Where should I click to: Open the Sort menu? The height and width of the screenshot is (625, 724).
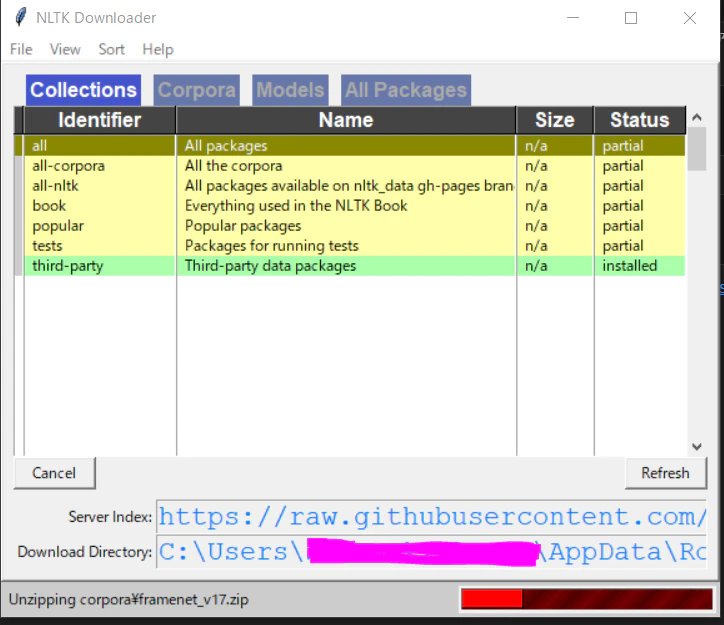(111, 49)
